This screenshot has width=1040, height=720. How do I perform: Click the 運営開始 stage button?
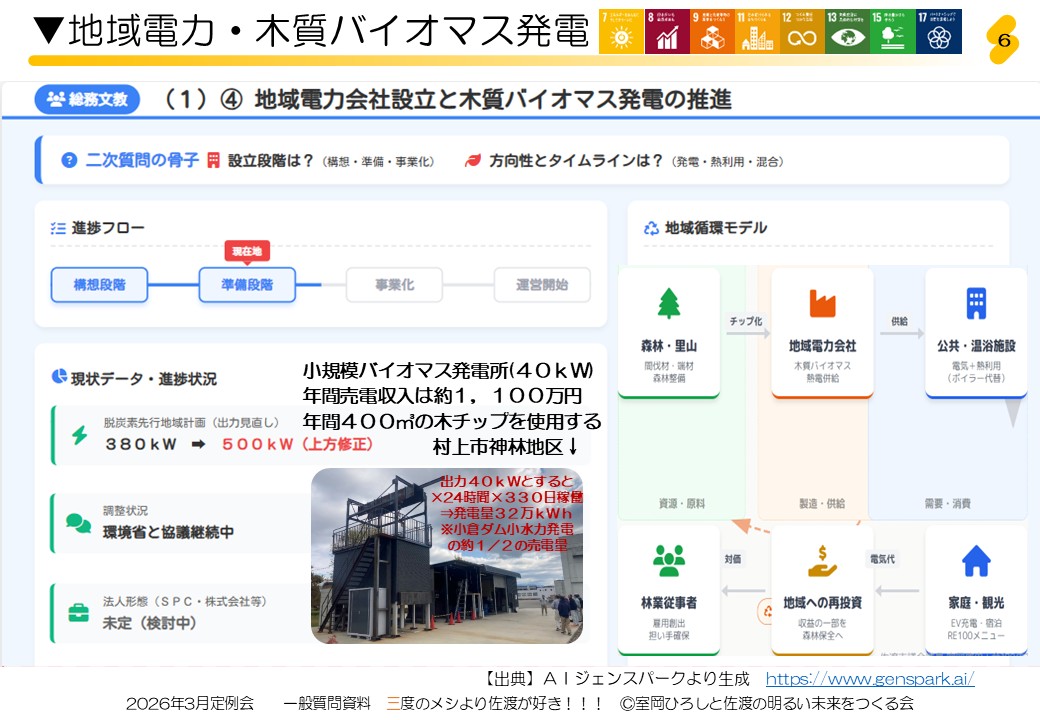[542, 285]
